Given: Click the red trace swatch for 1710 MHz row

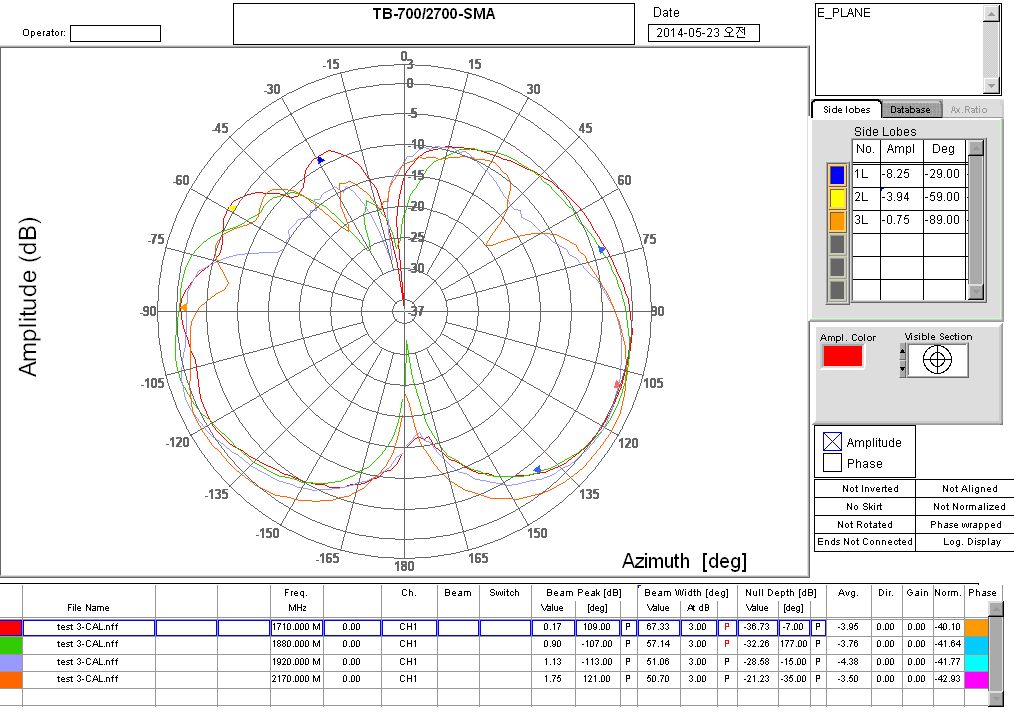Looking at the screenshot, I should point(10,627).
